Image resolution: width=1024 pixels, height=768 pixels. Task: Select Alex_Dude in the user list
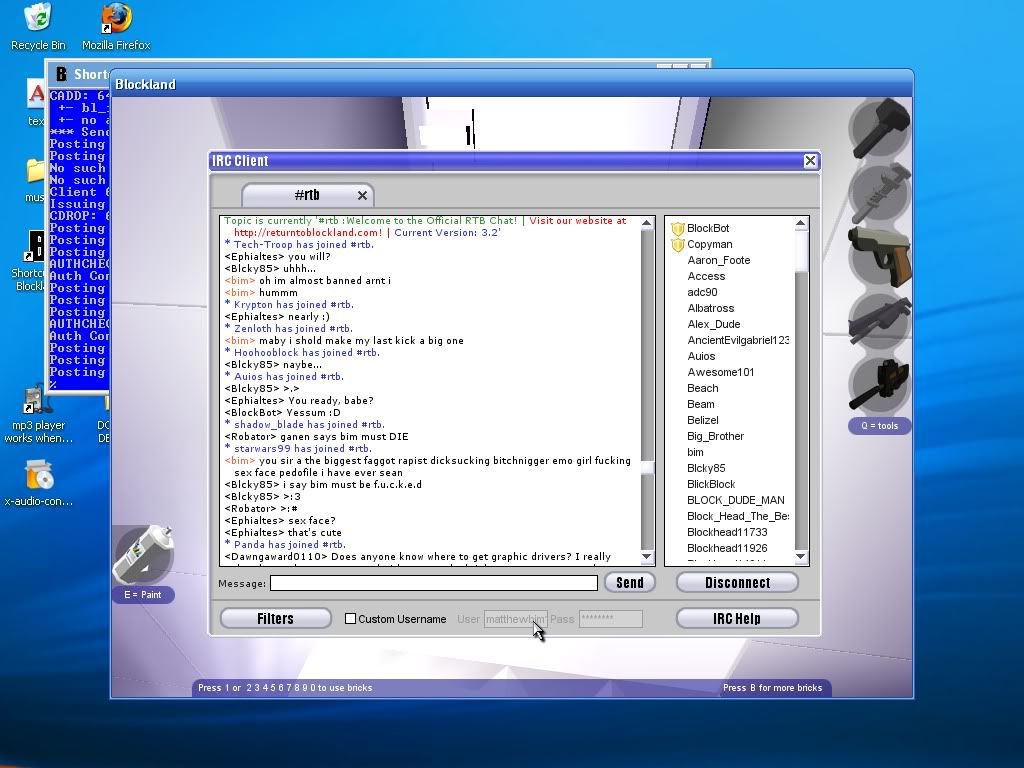(x=714, y=325)
